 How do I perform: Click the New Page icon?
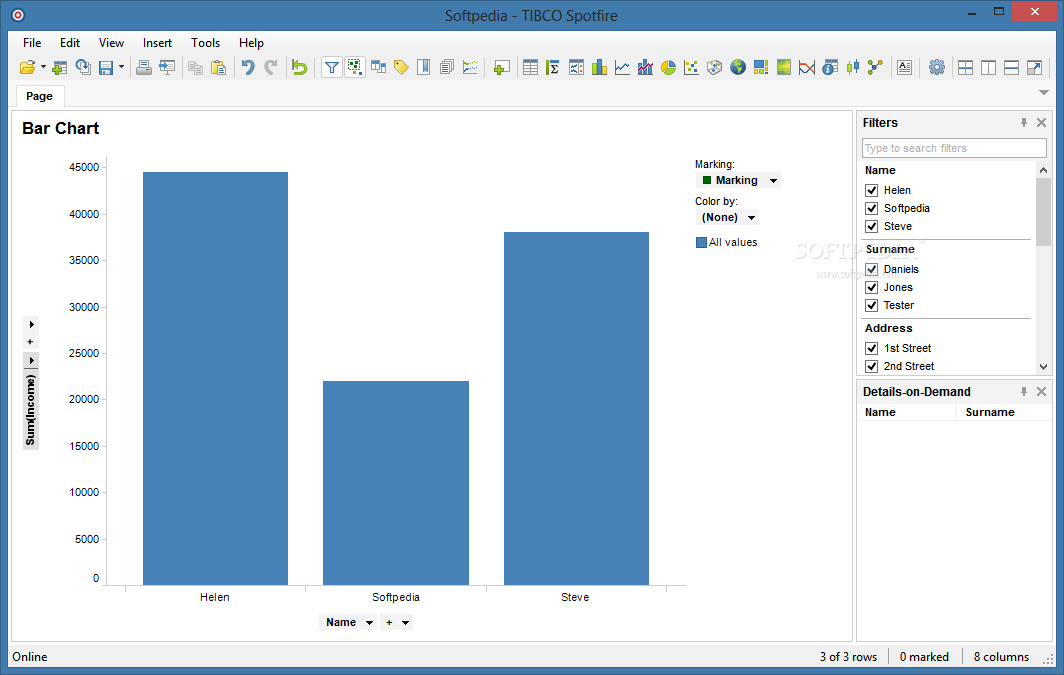tap(501, 67)
